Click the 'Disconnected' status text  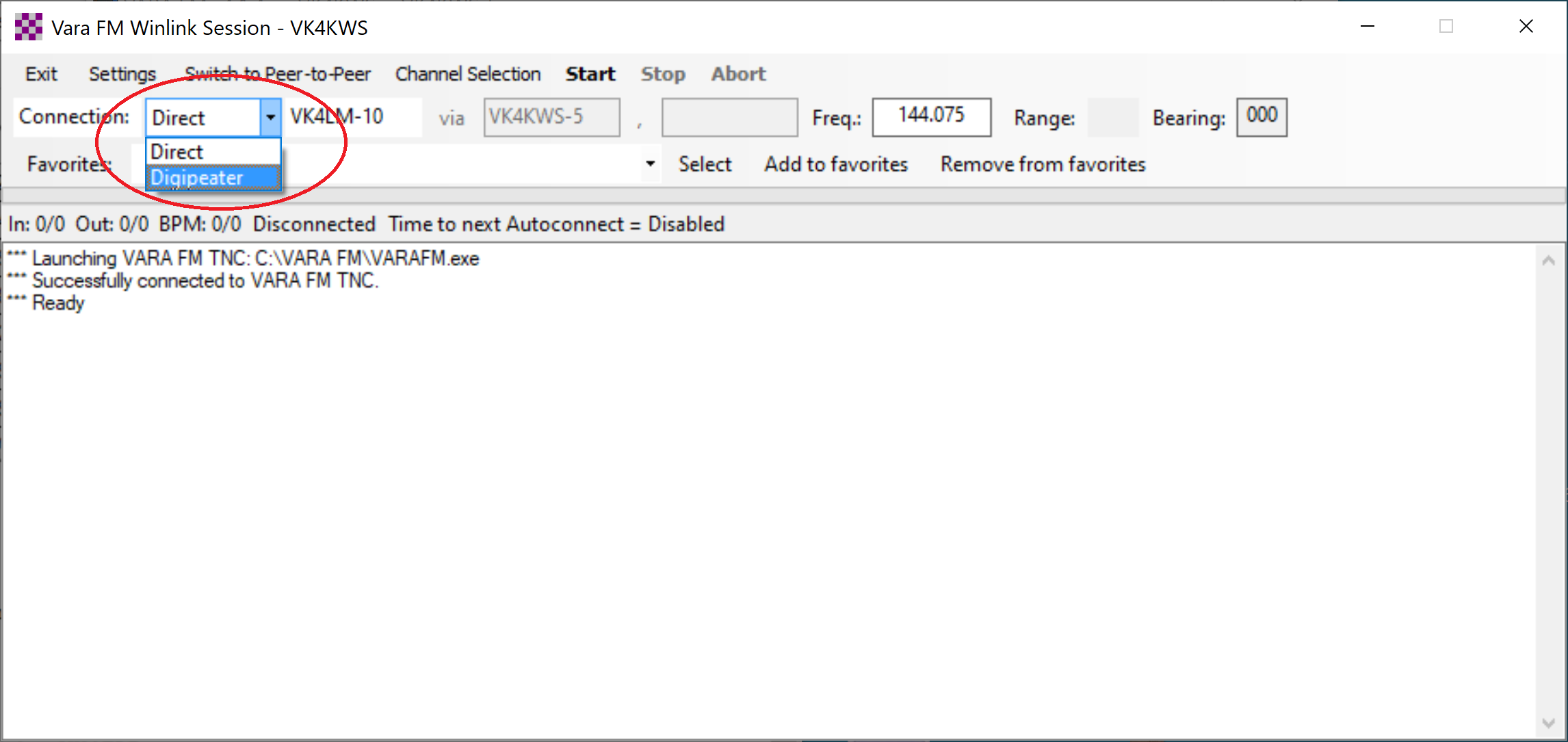pyautogui.click(x=314, y=224)
